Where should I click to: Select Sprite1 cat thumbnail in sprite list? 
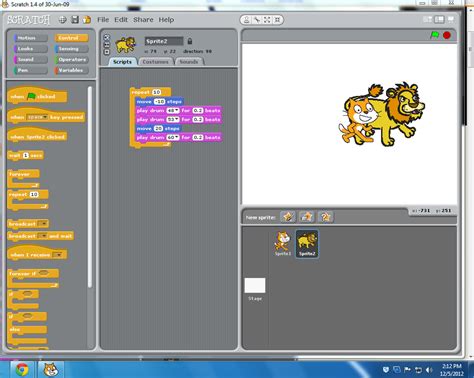tap(283, 244)
